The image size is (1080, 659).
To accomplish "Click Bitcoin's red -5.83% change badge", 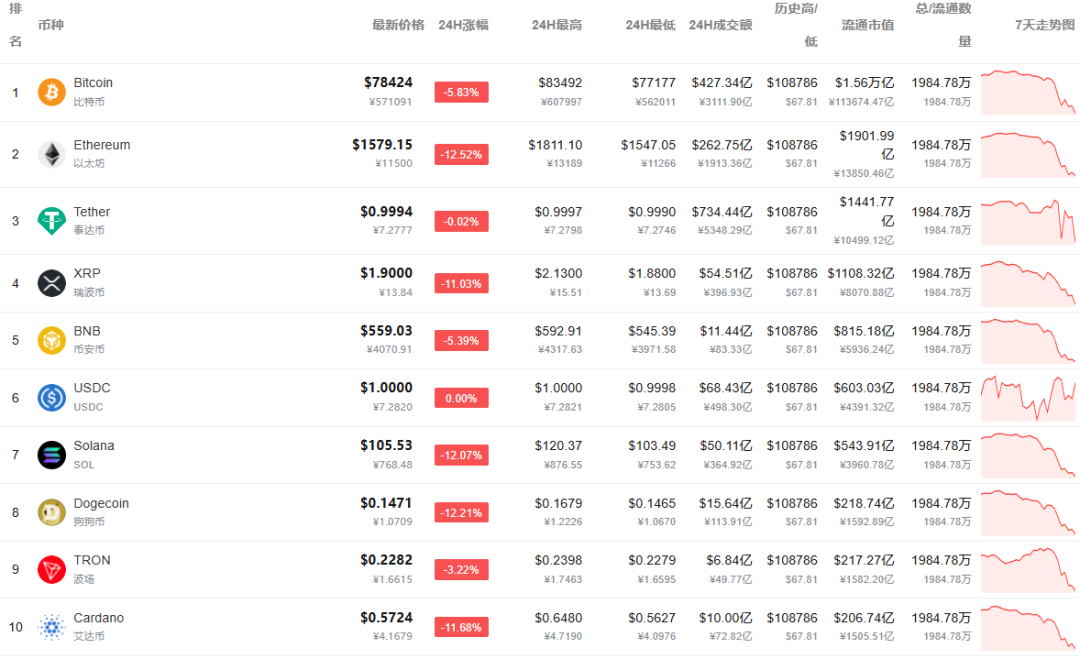I will click(x=461, y=92).
